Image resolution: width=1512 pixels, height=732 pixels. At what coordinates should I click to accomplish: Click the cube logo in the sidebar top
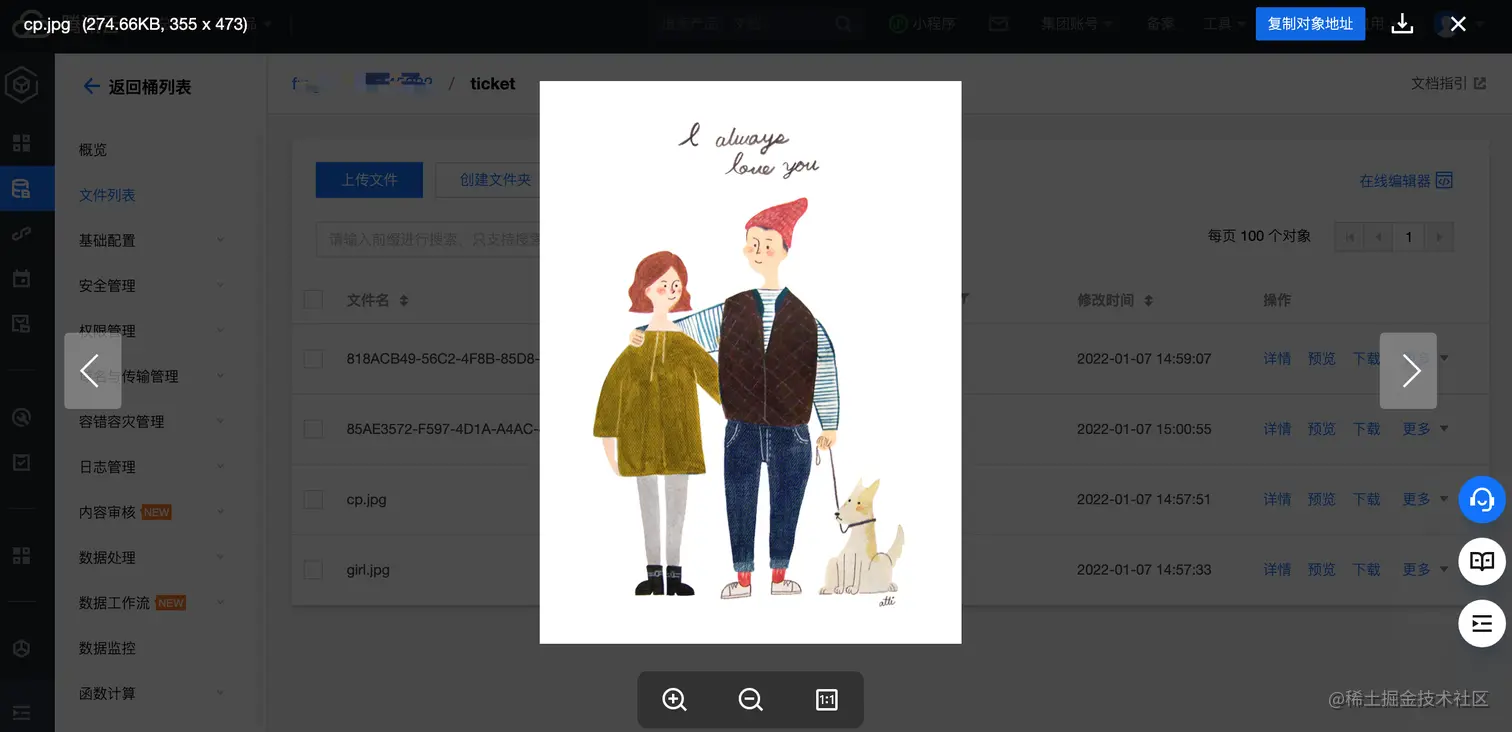tap(21, 87)
